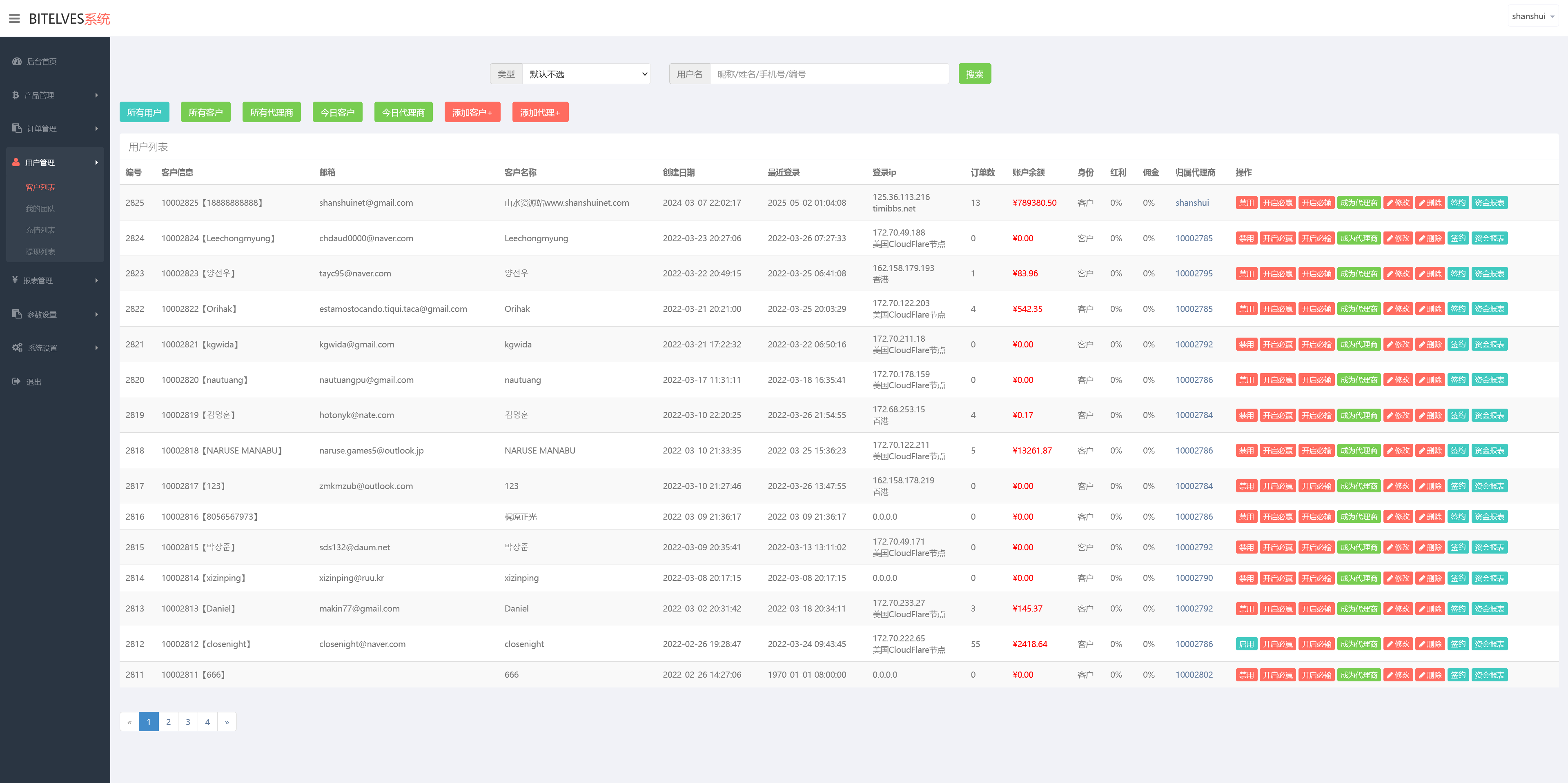Click the hamburger menu icon next to BITELVES
This screenshot has width=1568, height=783.
tap(14, 19)
